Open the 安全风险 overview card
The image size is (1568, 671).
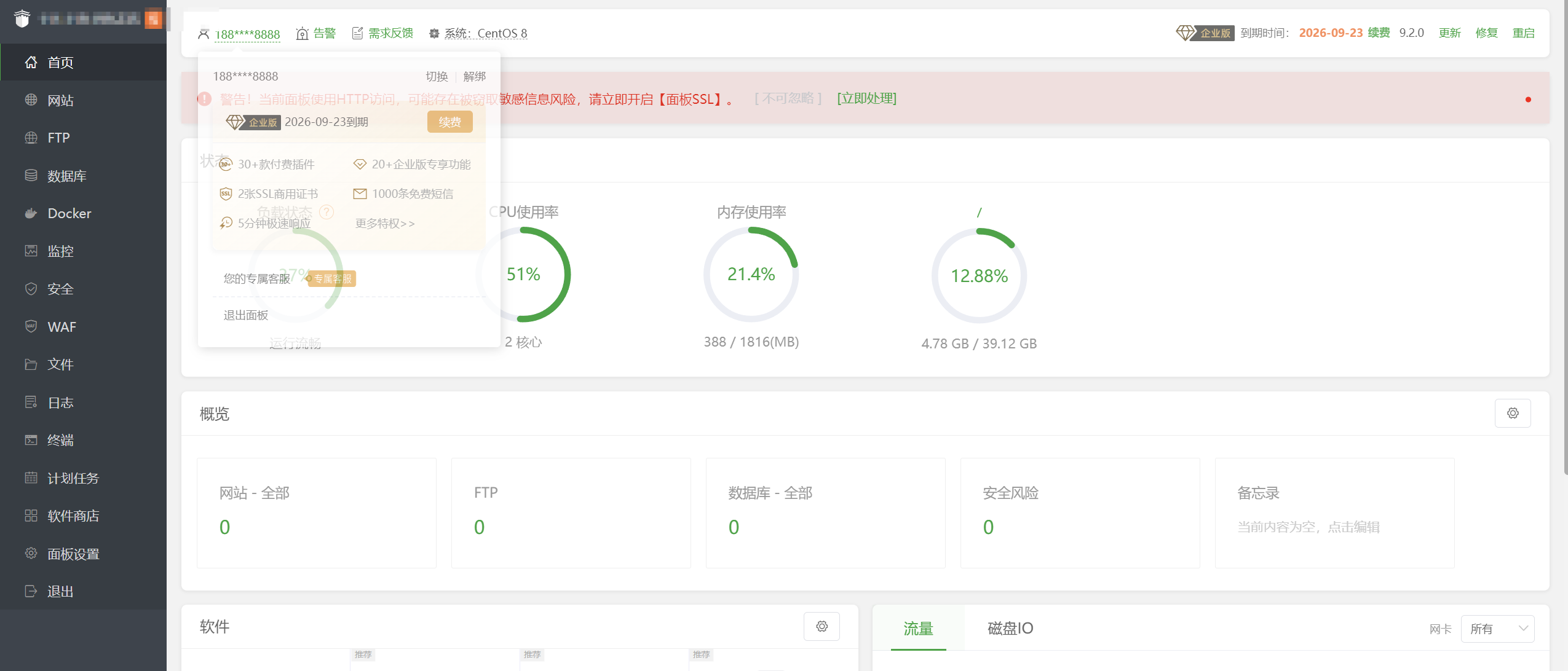pyautogui.click(x=1080, y=512)
